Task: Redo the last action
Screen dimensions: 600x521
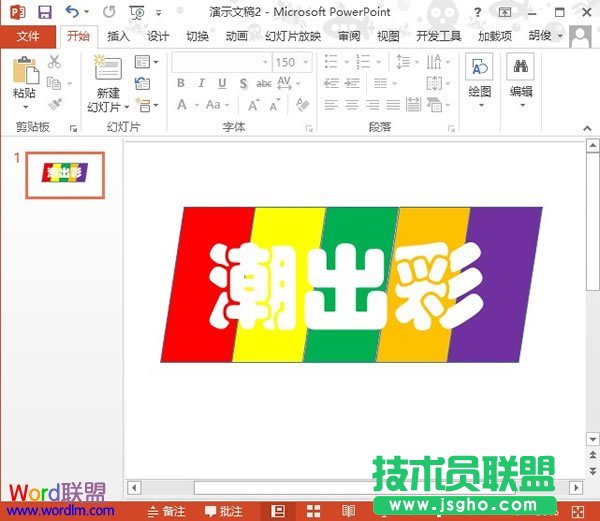Action: [109, 12]
